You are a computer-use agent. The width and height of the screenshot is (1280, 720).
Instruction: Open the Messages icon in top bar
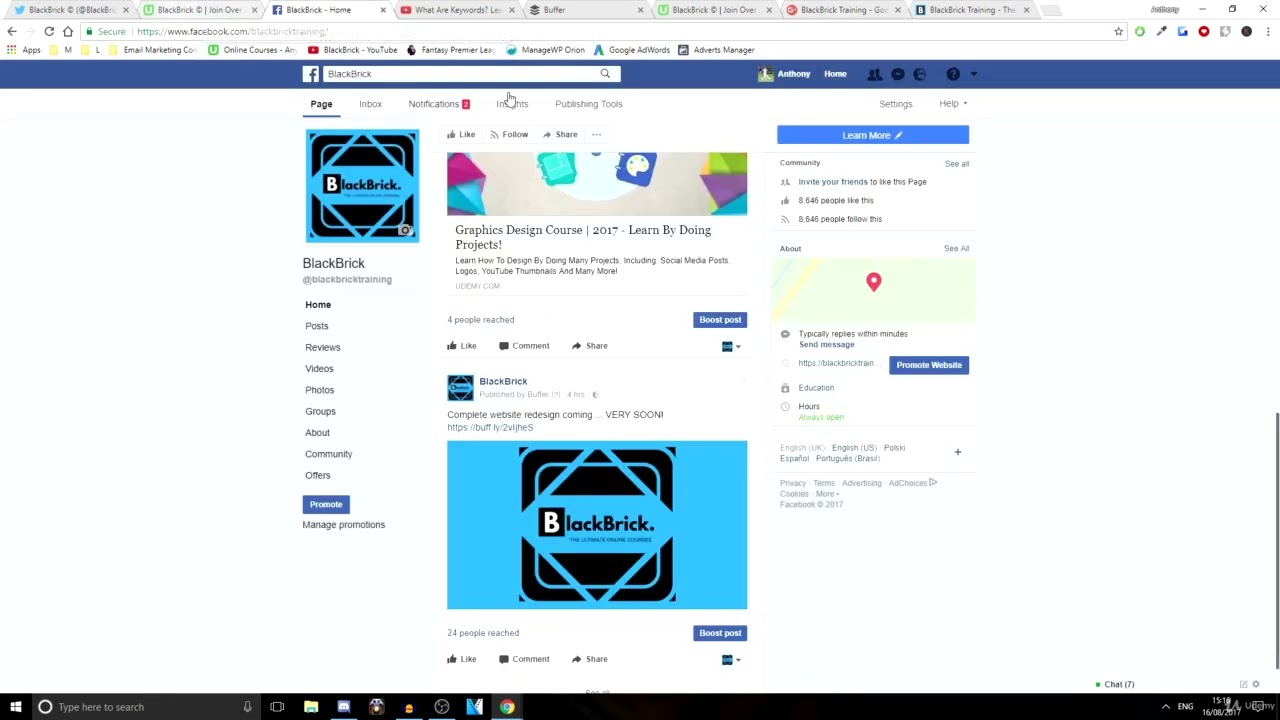coord(897,74)
